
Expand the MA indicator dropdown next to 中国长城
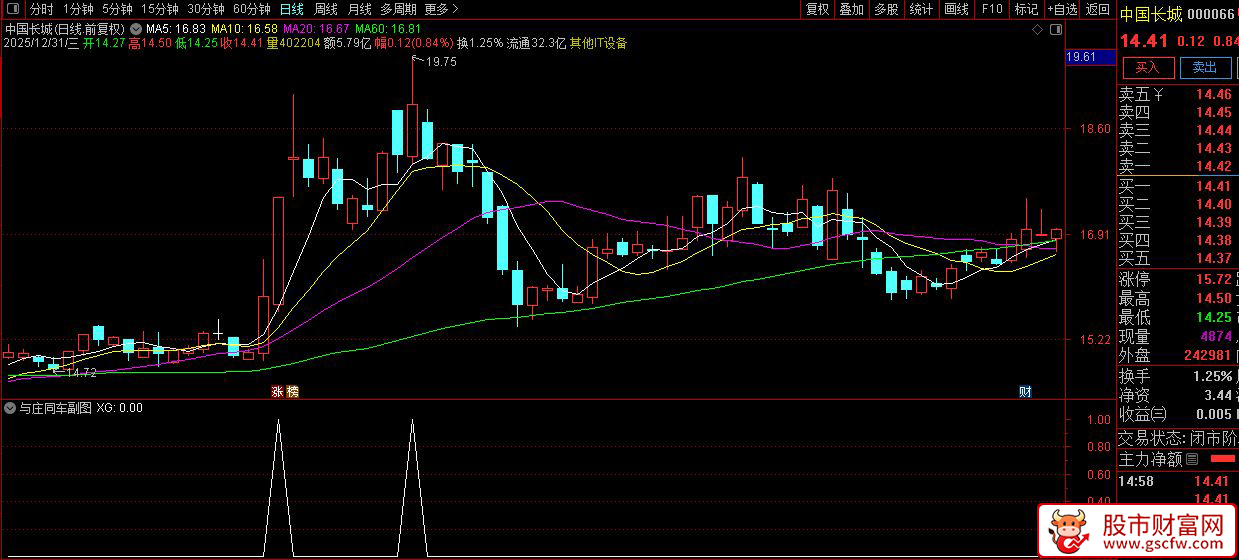point(136,29)
